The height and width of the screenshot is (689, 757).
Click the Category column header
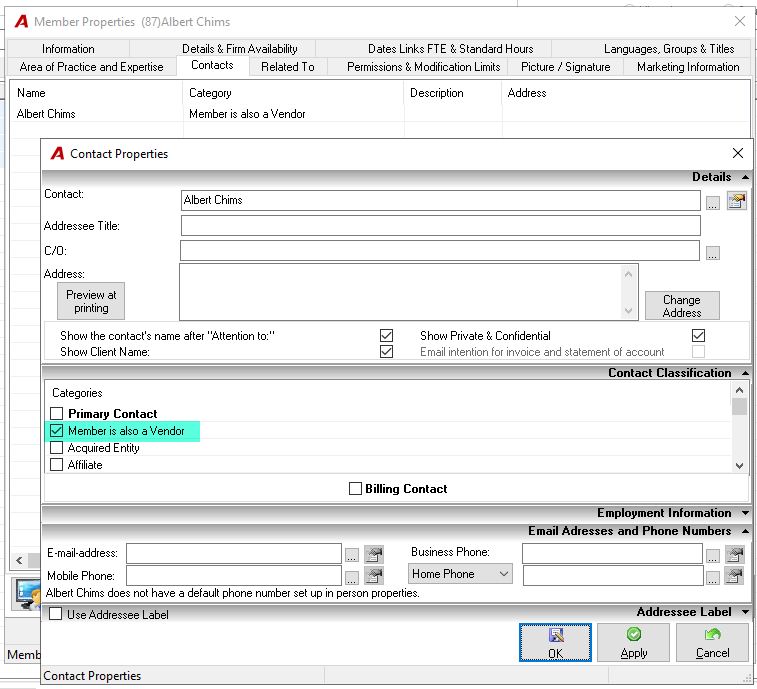(x=293, y=93)
